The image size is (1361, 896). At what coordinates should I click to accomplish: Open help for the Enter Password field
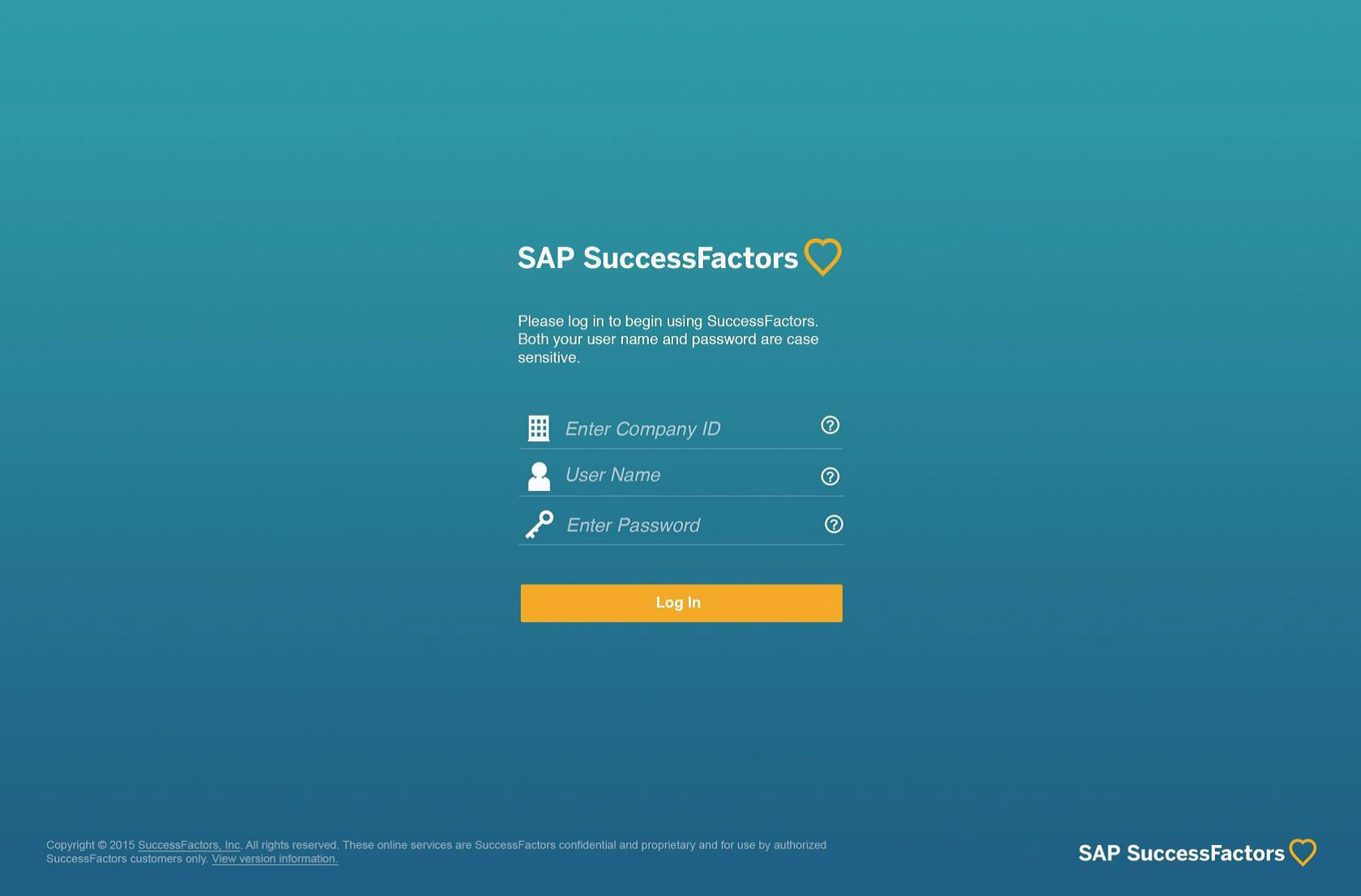834,524
